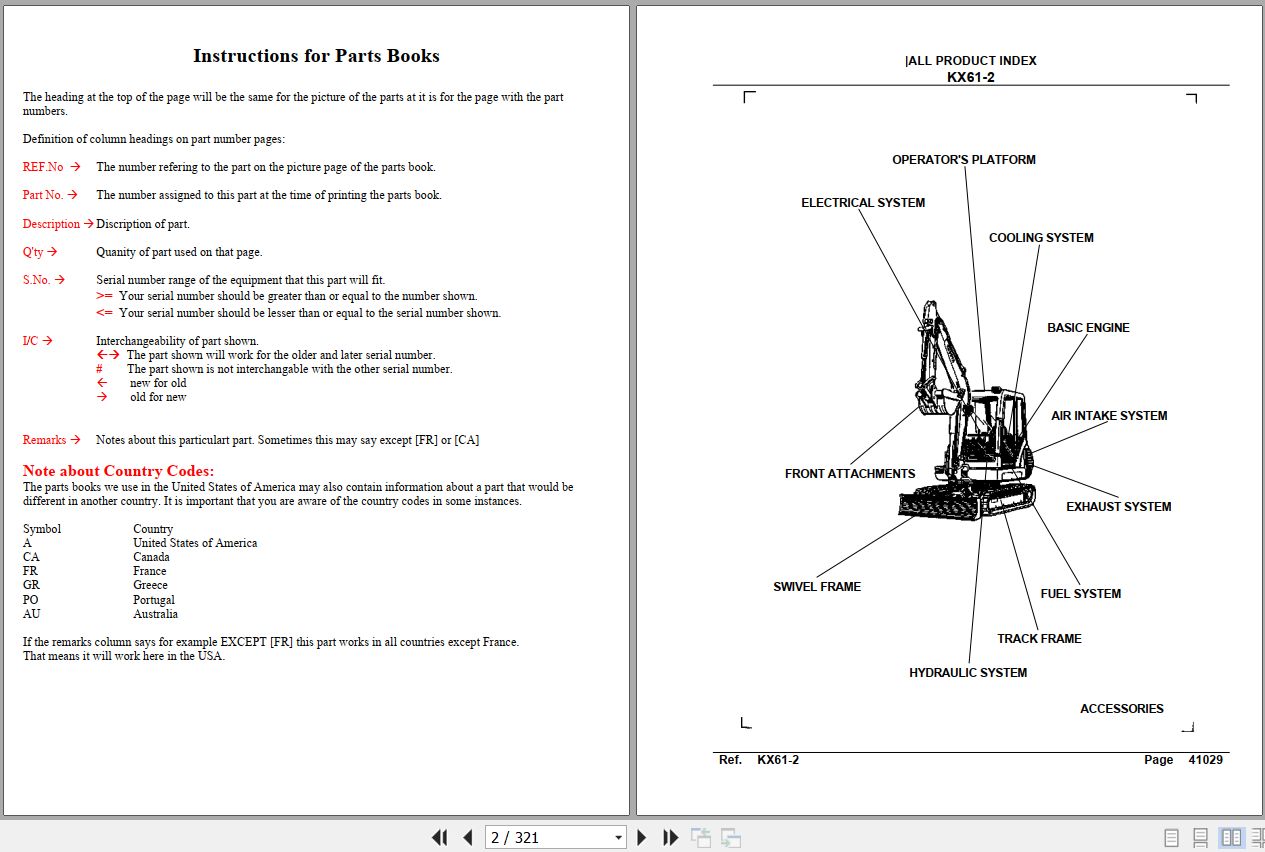Advance to the next page

641,837
